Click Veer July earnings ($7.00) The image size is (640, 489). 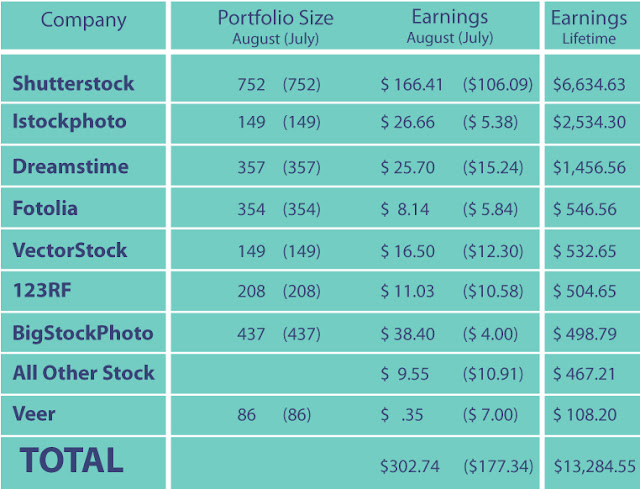(490, 415)
